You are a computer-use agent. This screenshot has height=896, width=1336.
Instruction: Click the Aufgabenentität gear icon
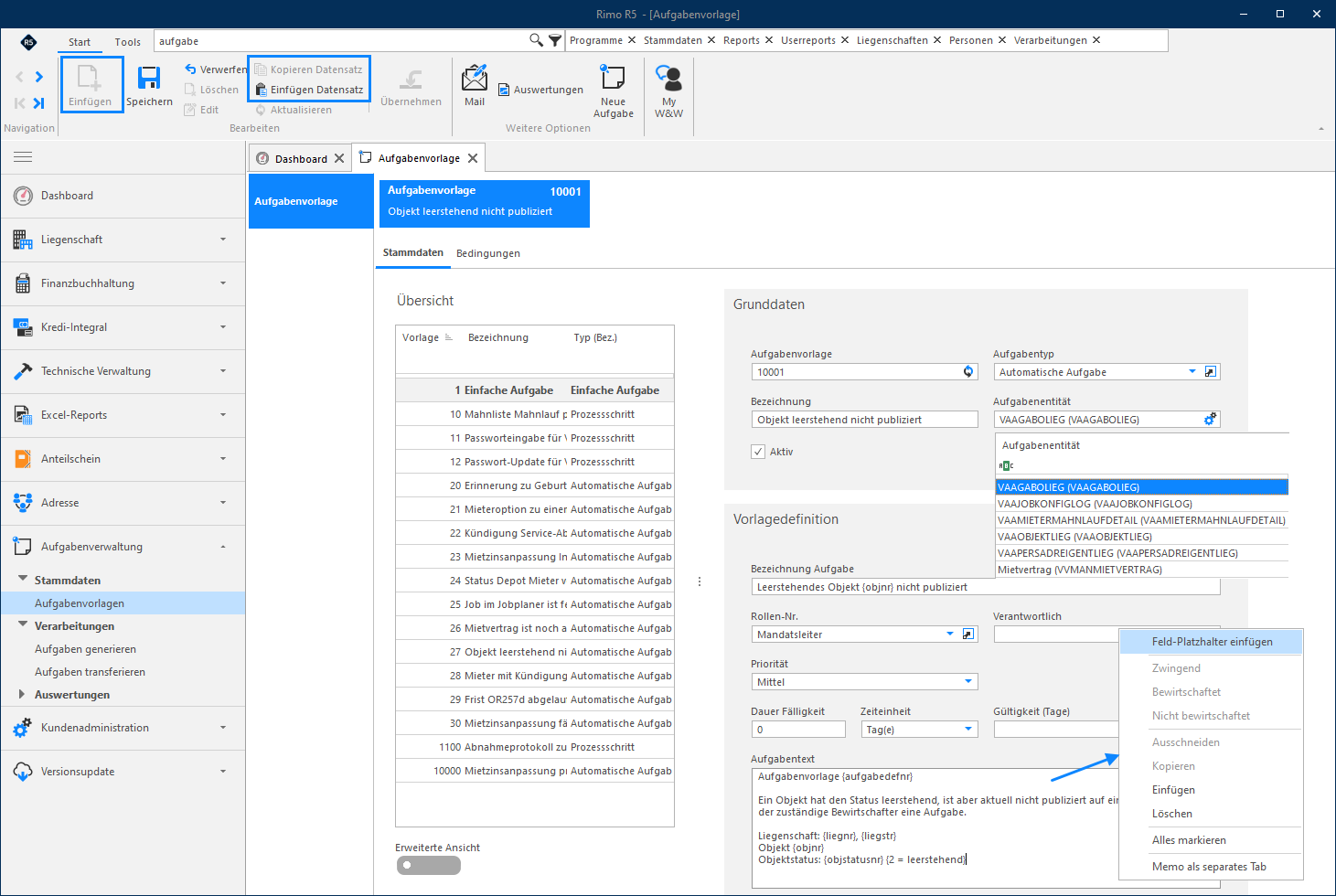coord(1210,419)
